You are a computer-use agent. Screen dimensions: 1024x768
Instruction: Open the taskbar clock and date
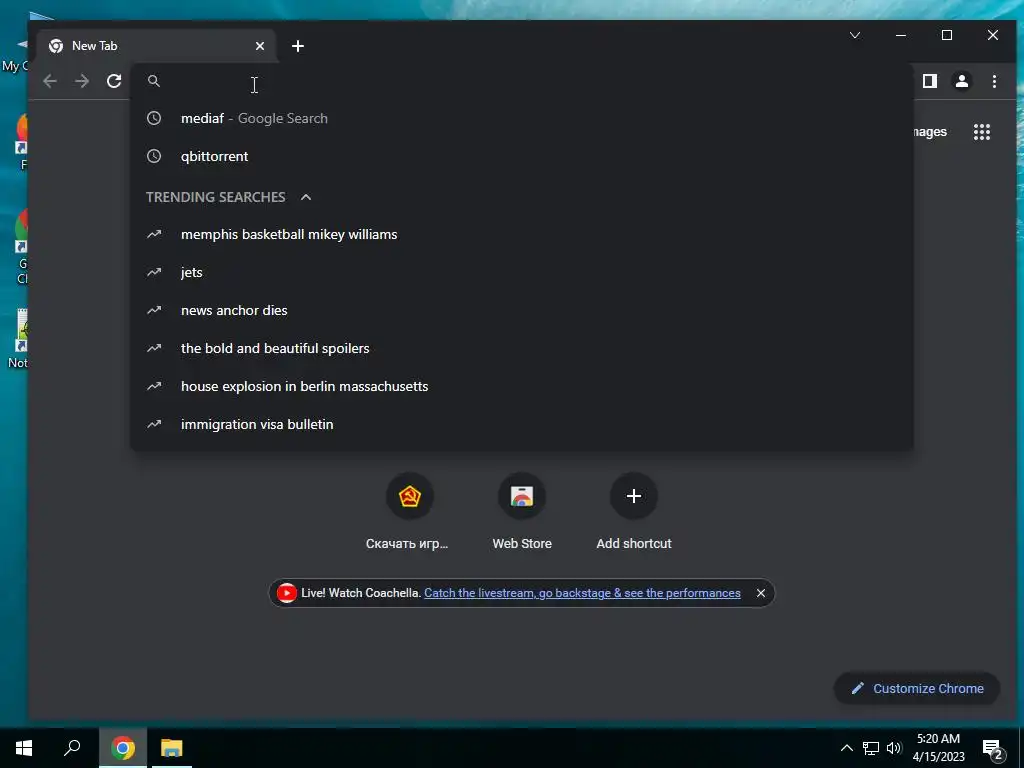coord(938,748)
